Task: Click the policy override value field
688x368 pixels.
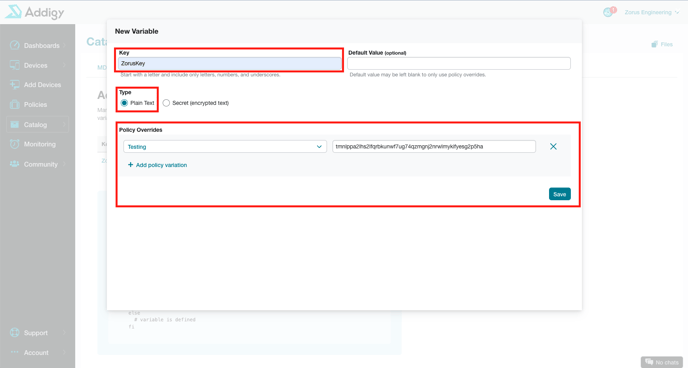Action: coord(434,146)
